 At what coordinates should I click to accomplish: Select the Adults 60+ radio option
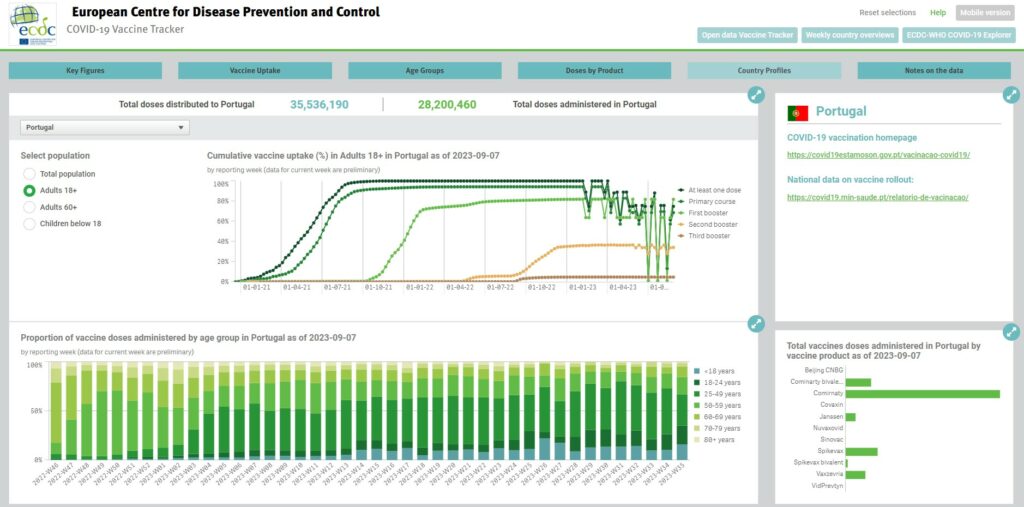click(30, 207)
